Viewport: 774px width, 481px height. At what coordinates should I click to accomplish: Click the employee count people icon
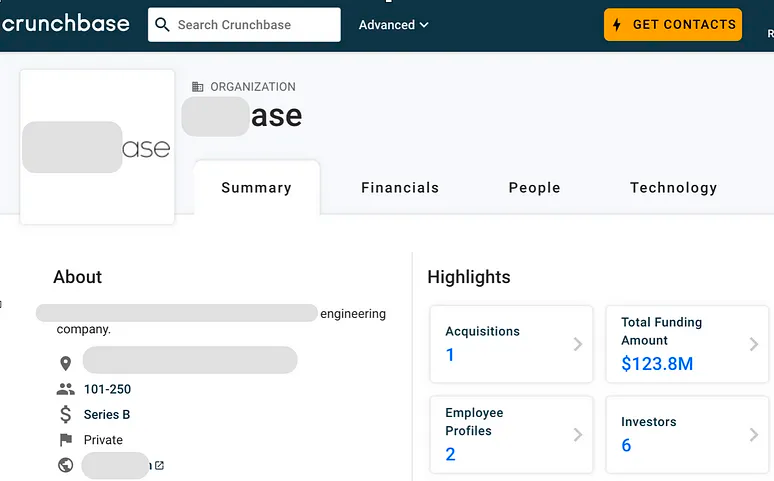66,389
